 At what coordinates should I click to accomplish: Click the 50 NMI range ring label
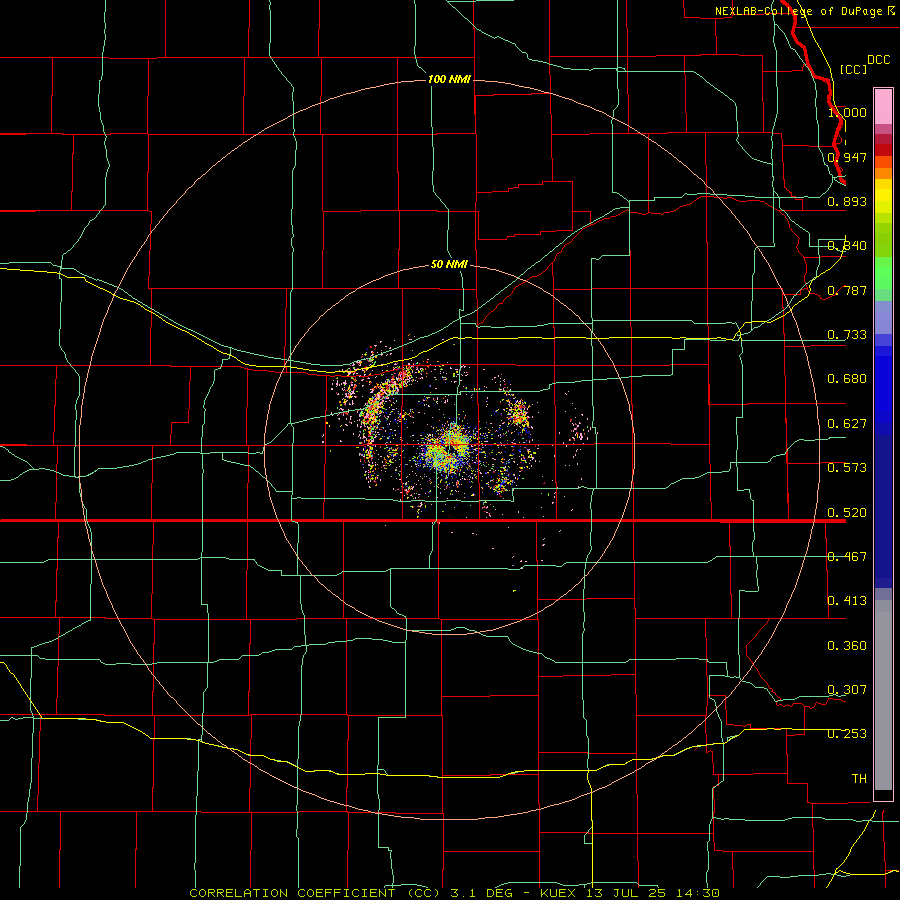pyautogui.click(x=449, y=265)
